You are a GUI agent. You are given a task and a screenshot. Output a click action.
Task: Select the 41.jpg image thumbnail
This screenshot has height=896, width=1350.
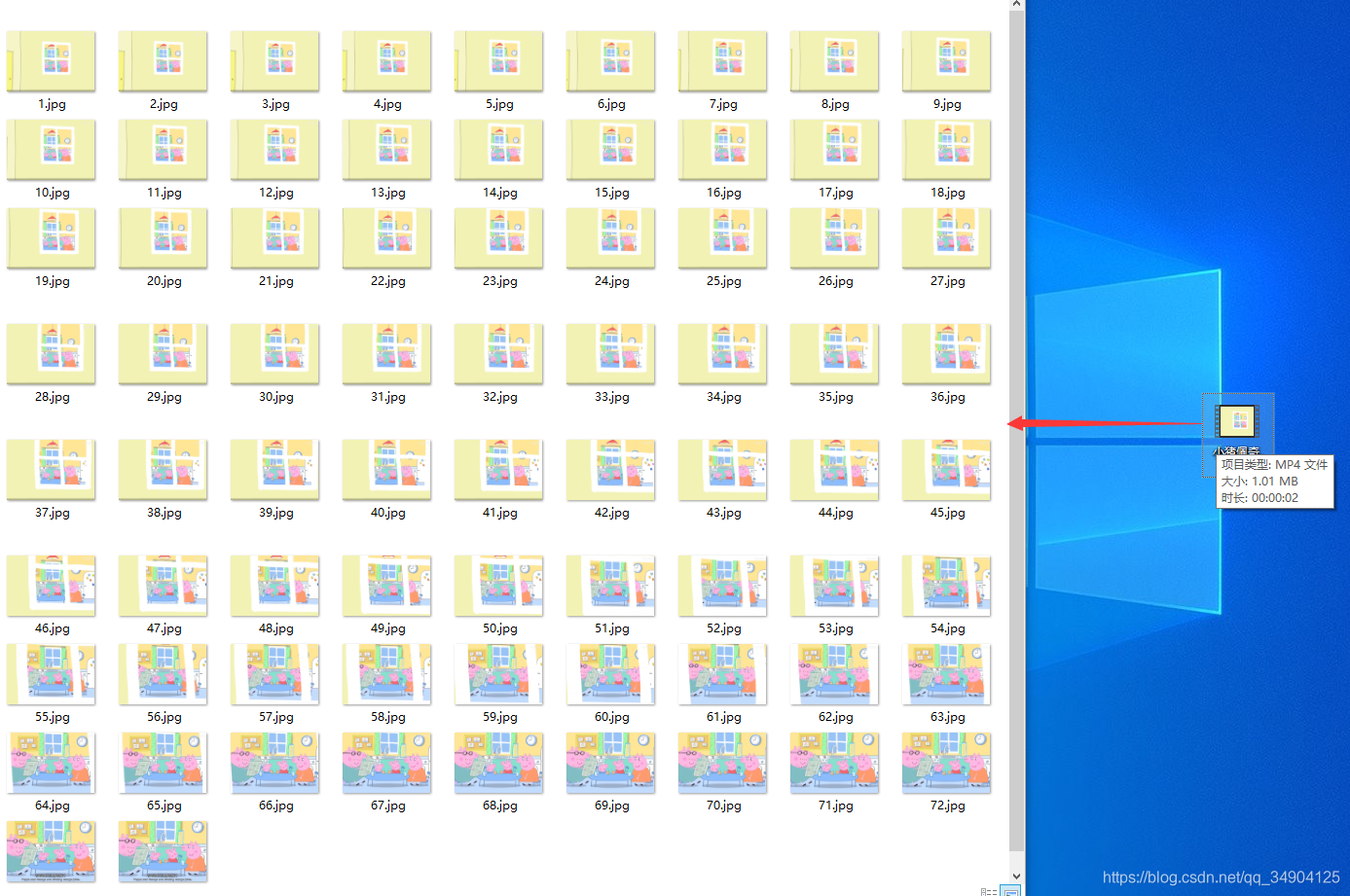pyautogui.click(x=499, y=470)
